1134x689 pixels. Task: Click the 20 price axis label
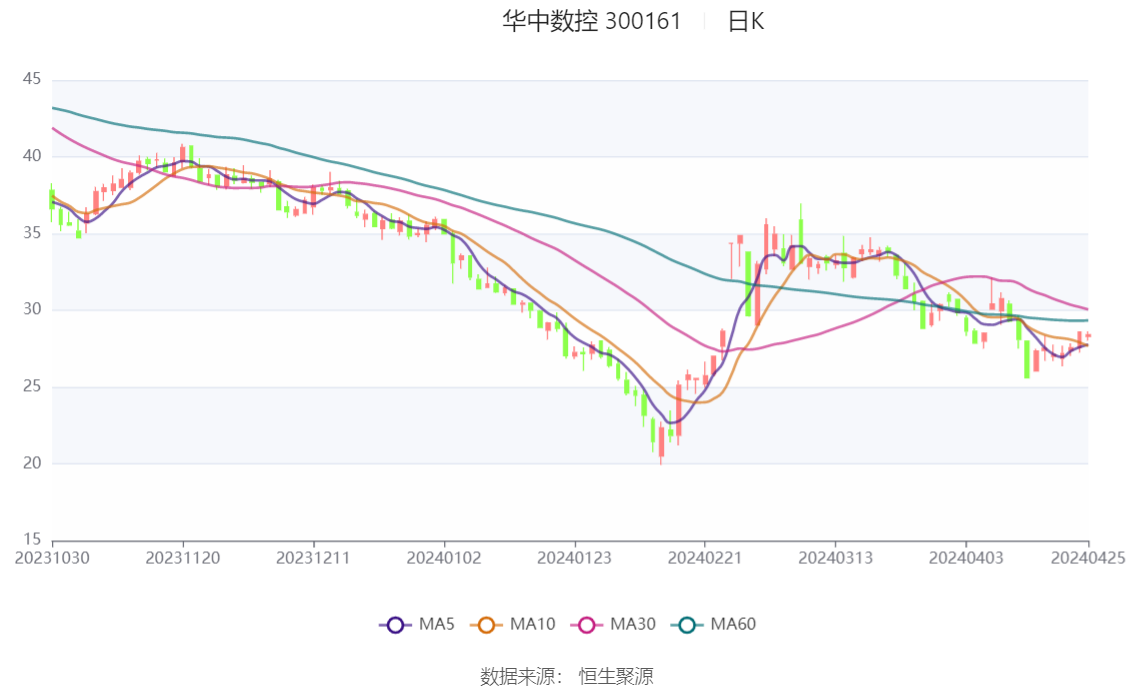point(32,463)
